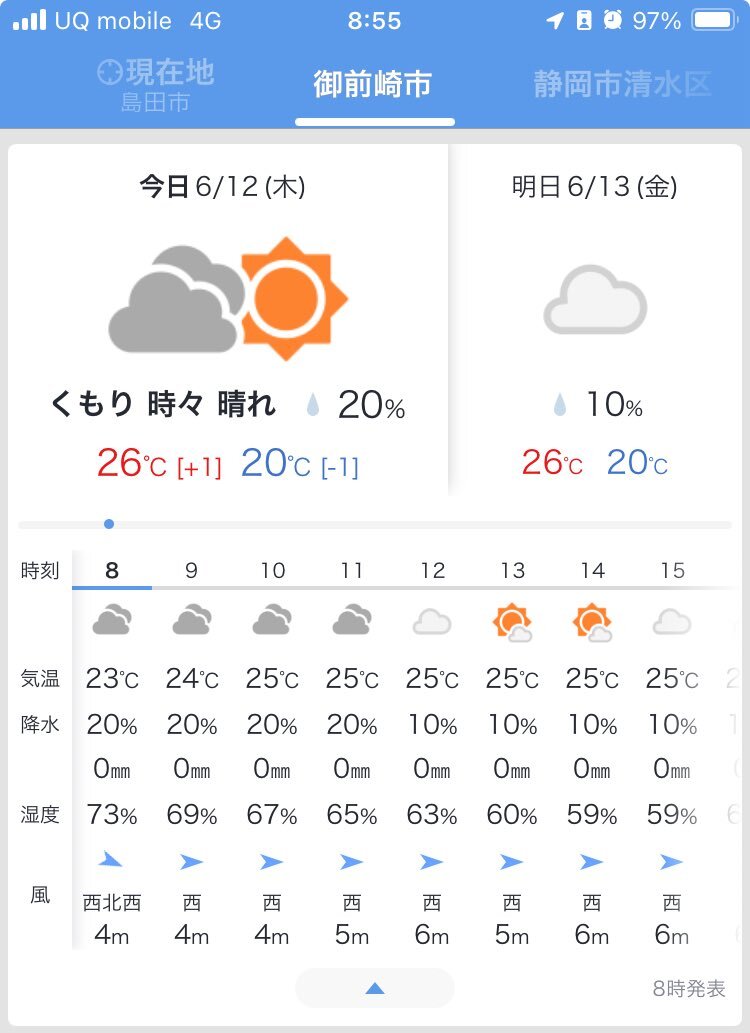Viewport: 750px width, 1033px height.
Task: Open today's 6/12 (木) forecast card
Action: (x=228, y=320)
